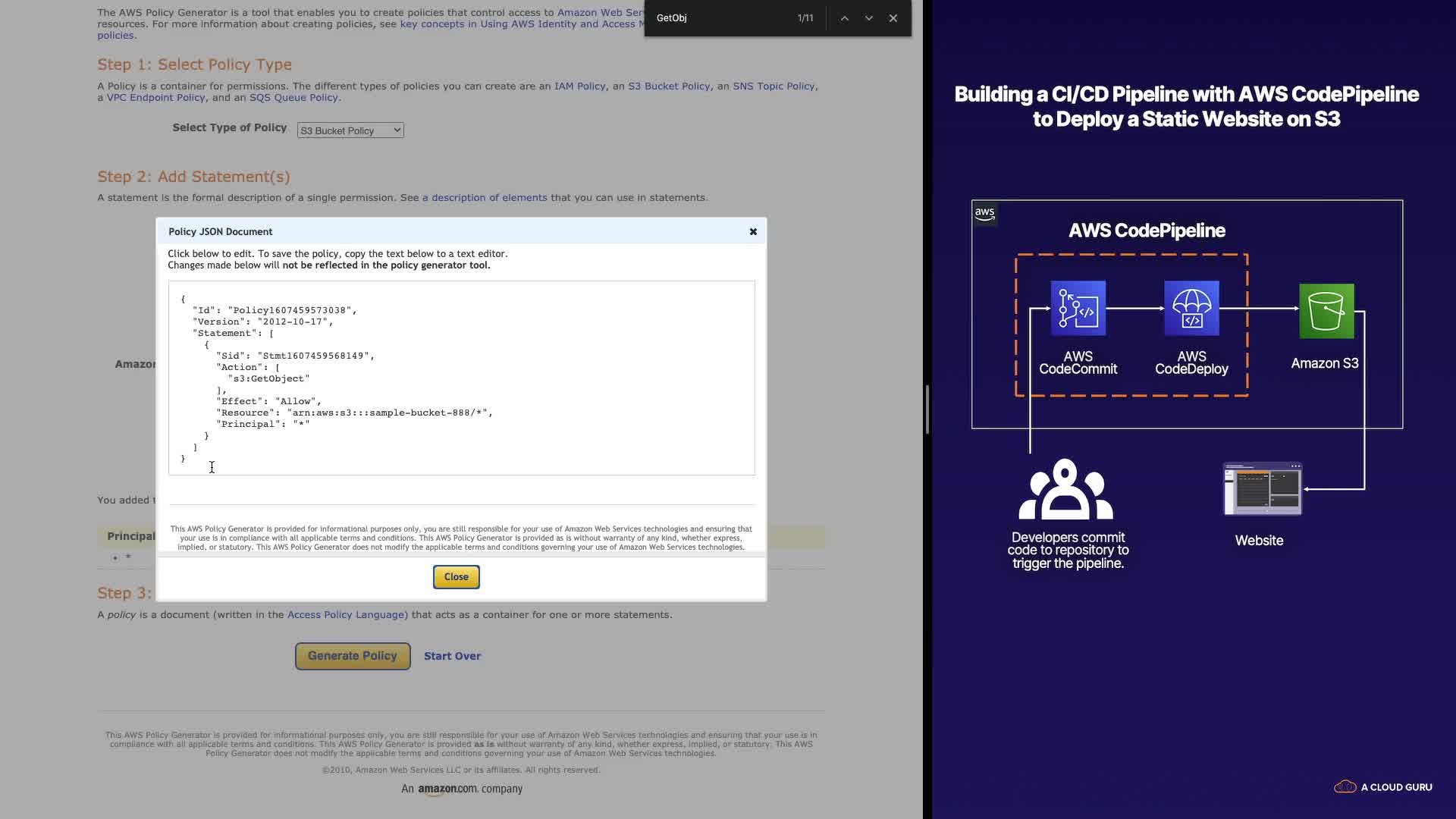The width and height of the screenshot is (1456, 819).
Task: Click the Generate Policy button
Action: [x=353, y=656]
